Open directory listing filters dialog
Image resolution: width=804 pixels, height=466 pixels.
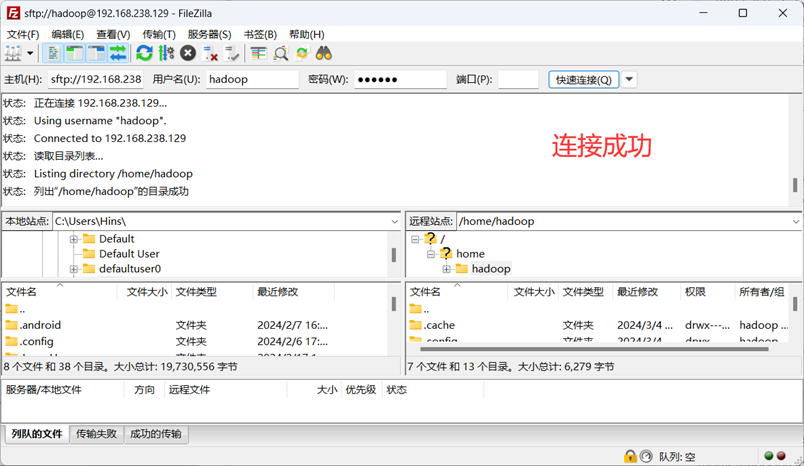(258, 53)
